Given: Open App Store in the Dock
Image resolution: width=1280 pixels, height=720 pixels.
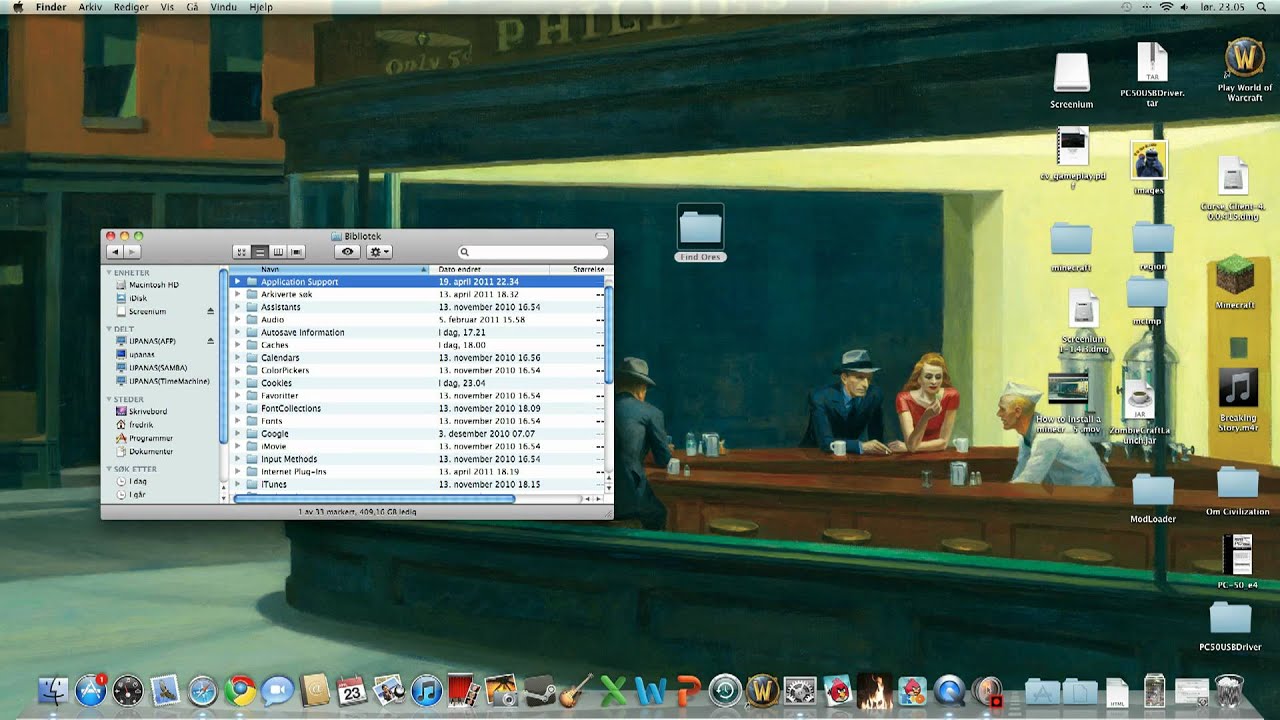Looking at the screenshot, I should tap(91, 690).
